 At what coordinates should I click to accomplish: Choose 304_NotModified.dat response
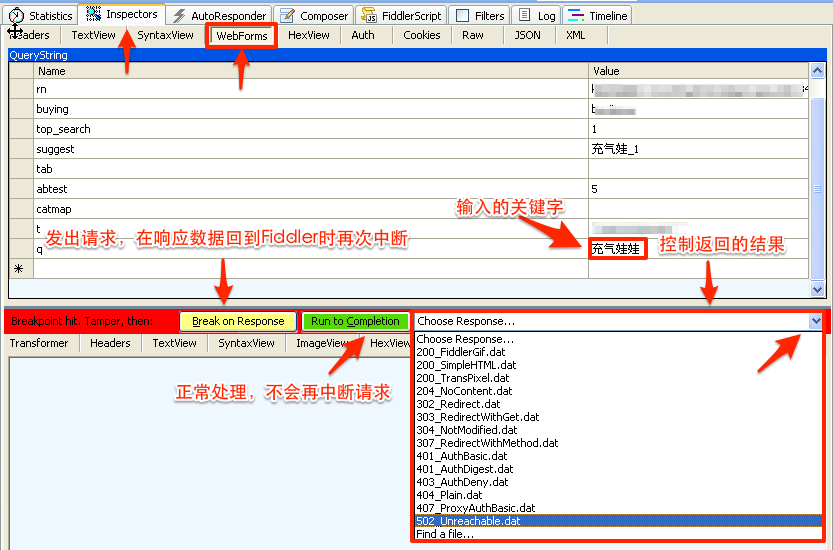point(618,430)
